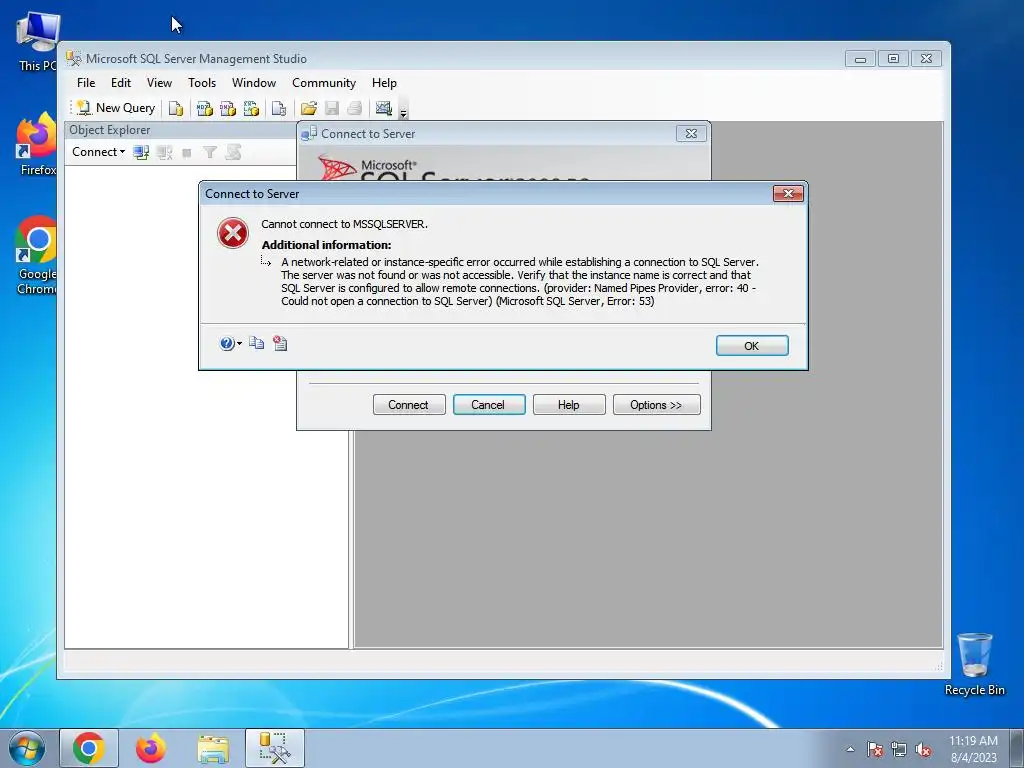Click the SQL Server Management Studio taskbar icon
Screen dimensions: 1024x768
coord(275,748)
